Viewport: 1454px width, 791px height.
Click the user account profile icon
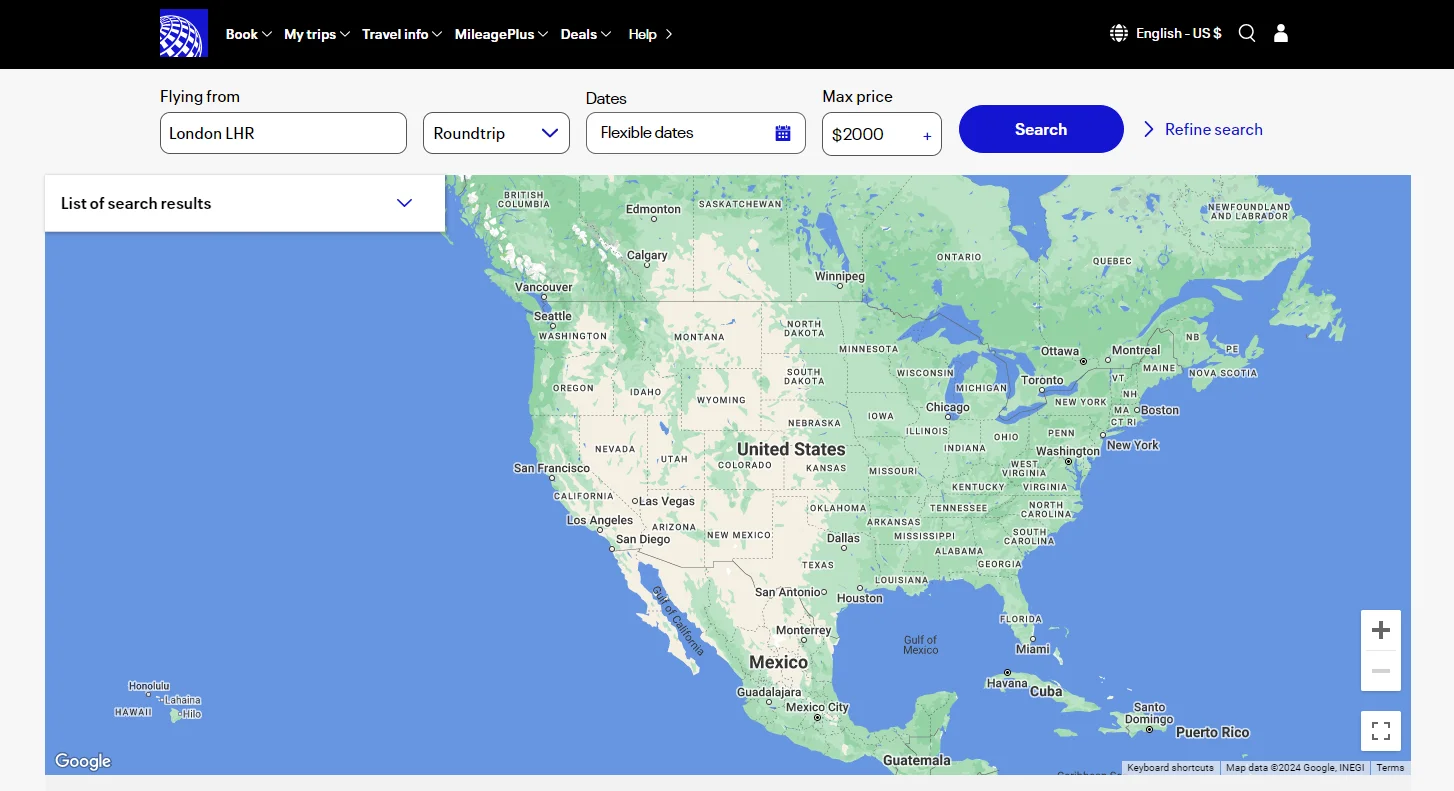[x=1281, y=33]
